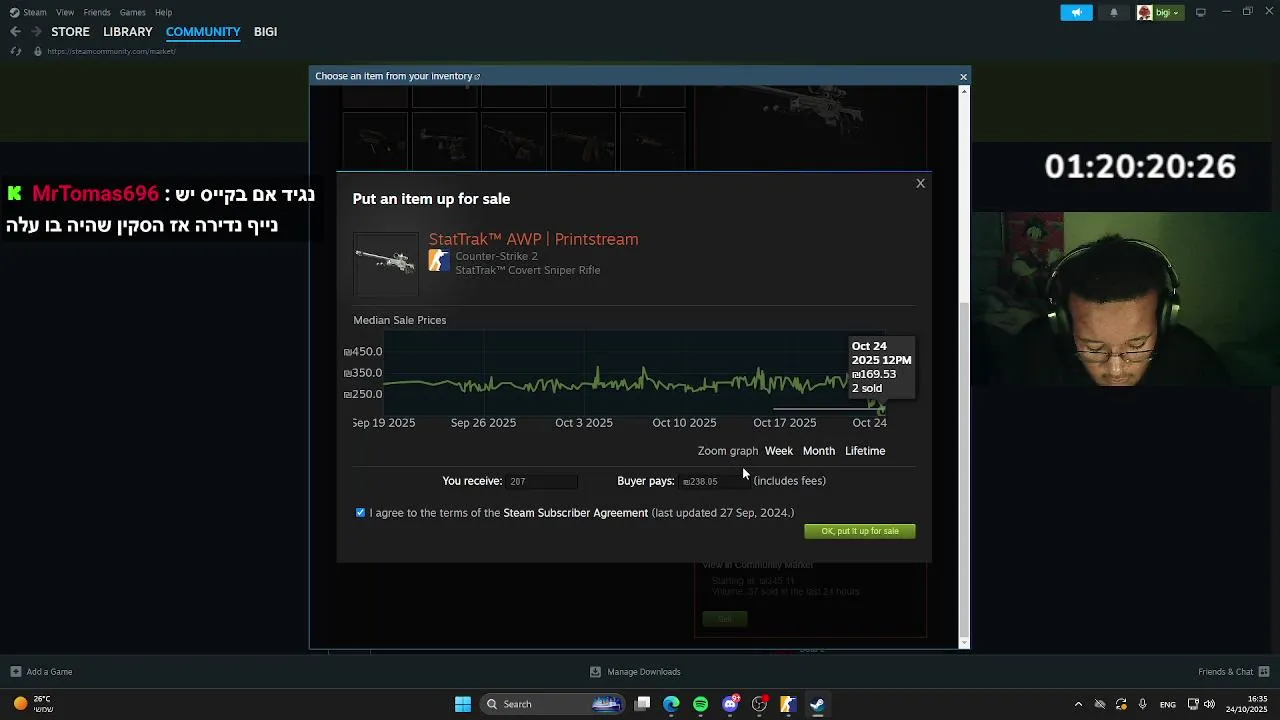This screenshot has width=1280, height=720.
Task: Click the steamcommunity.com market URL
Action: point(111,51)
